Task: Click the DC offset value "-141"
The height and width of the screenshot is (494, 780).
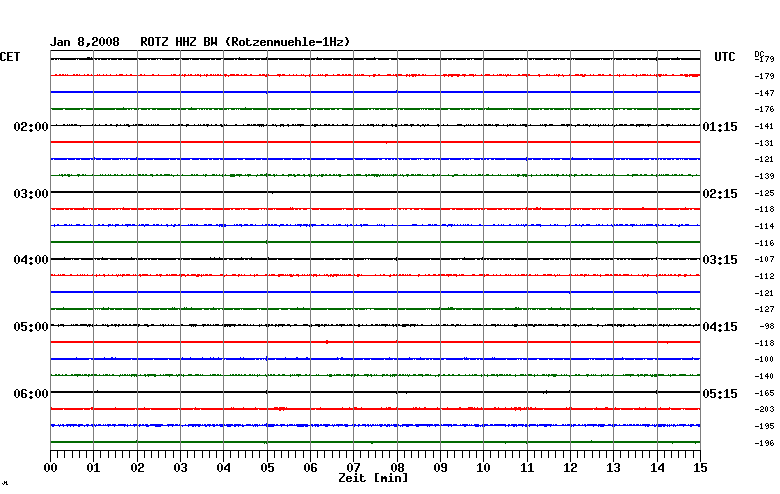Action: [x=765, y=126]
